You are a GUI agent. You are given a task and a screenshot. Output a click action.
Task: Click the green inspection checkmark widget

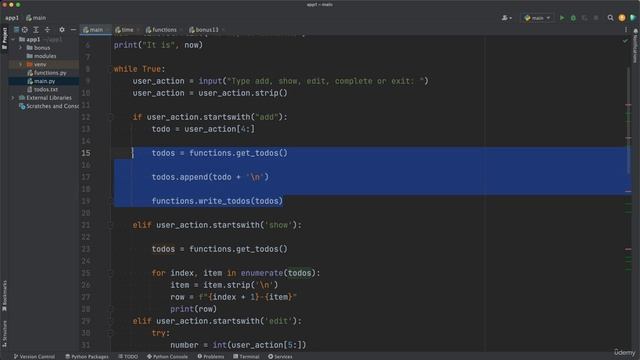625,41
